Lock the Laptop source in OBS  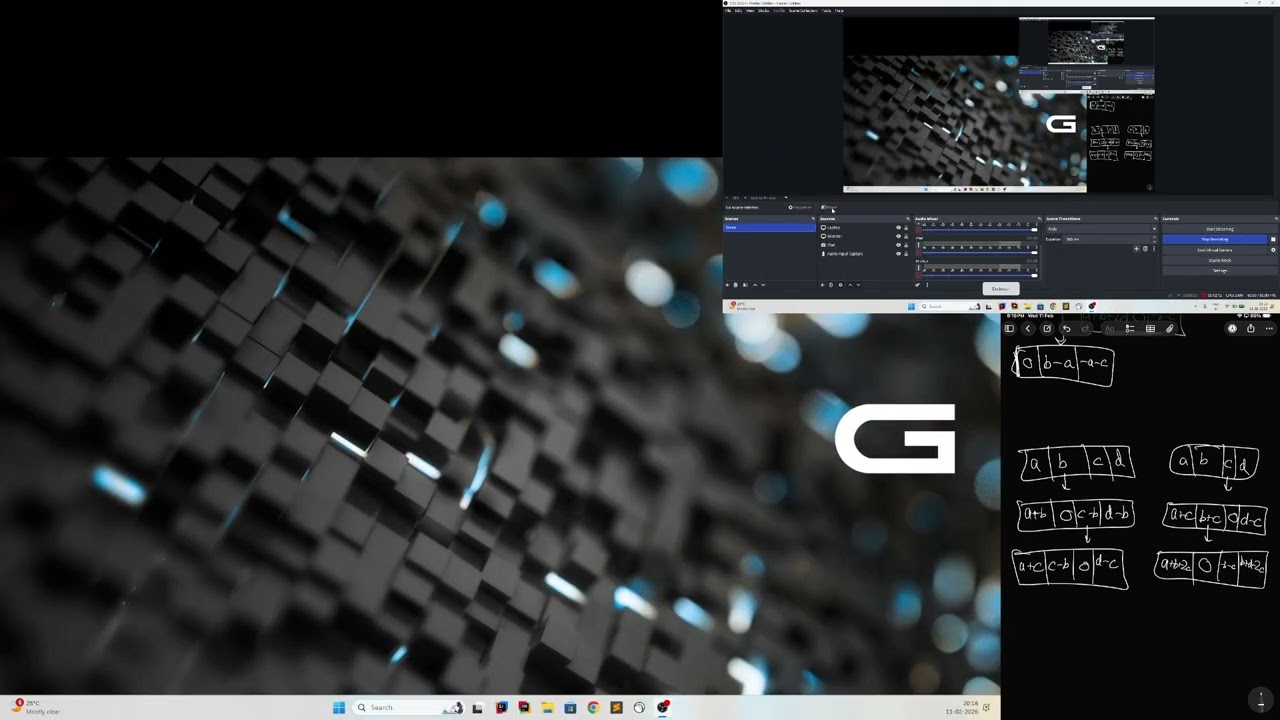(906, 227)
